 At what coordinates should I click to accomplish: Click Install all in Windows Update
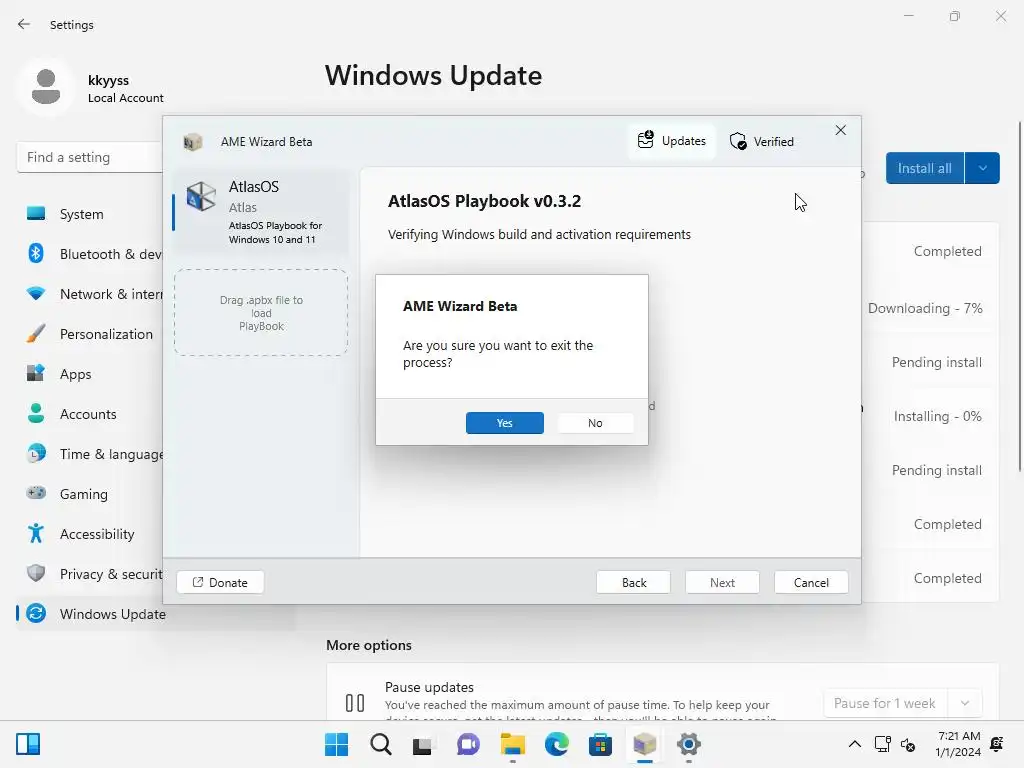[x=924, y=168]
